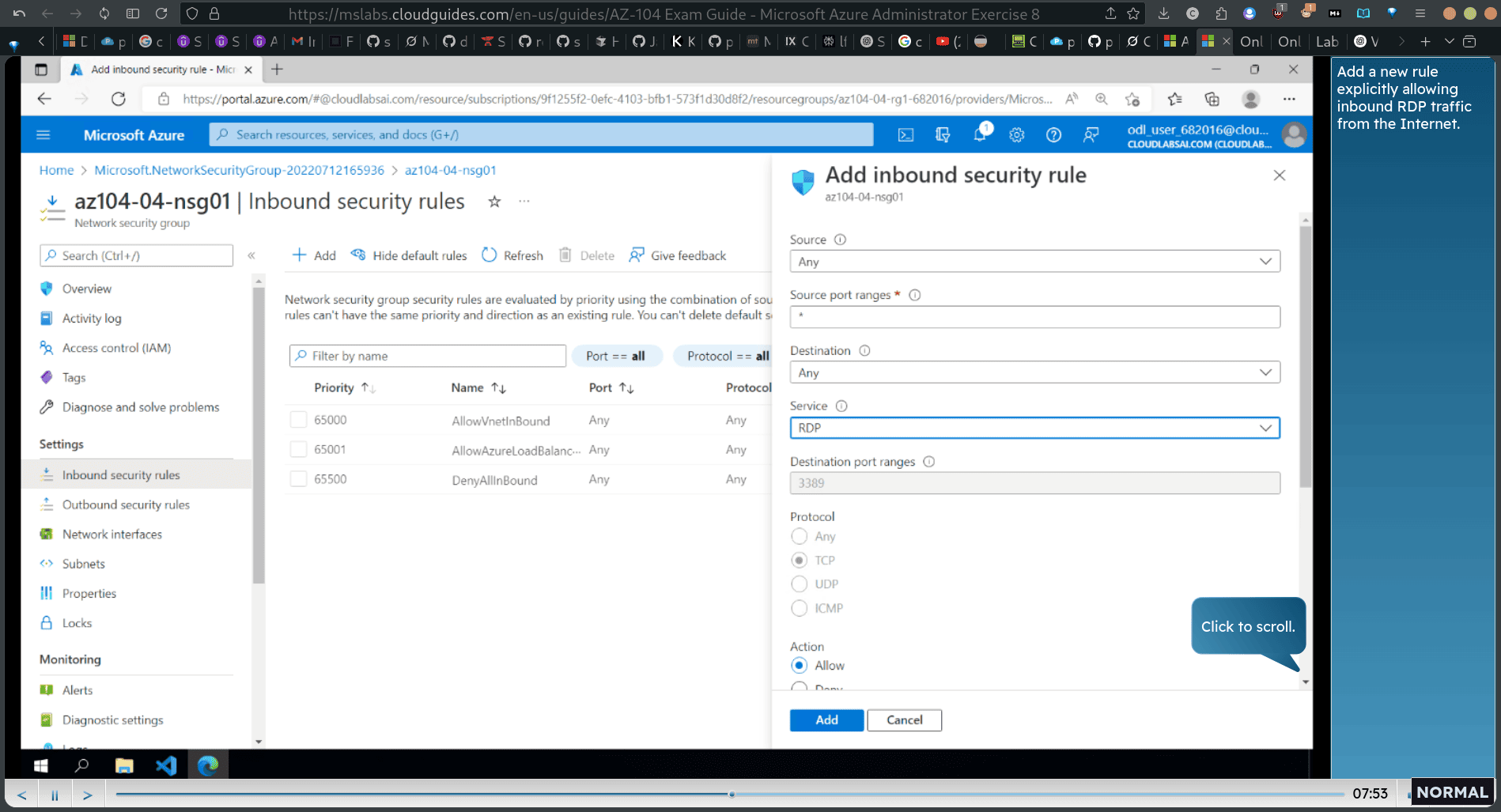Open the Port == all filter pill
Viewport: 1501px width, 812px height.
(x=615, y=356)
